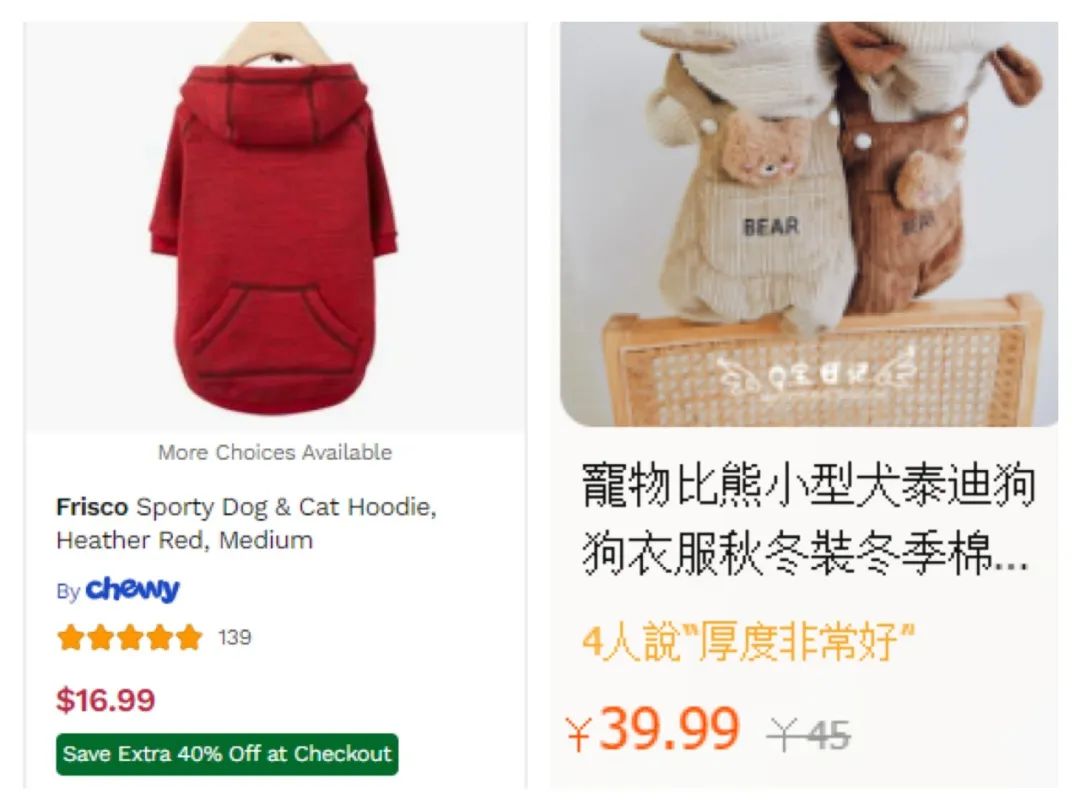
Task: Click the brown corduroy overalls in the photo
Action: tap(902, 207)
